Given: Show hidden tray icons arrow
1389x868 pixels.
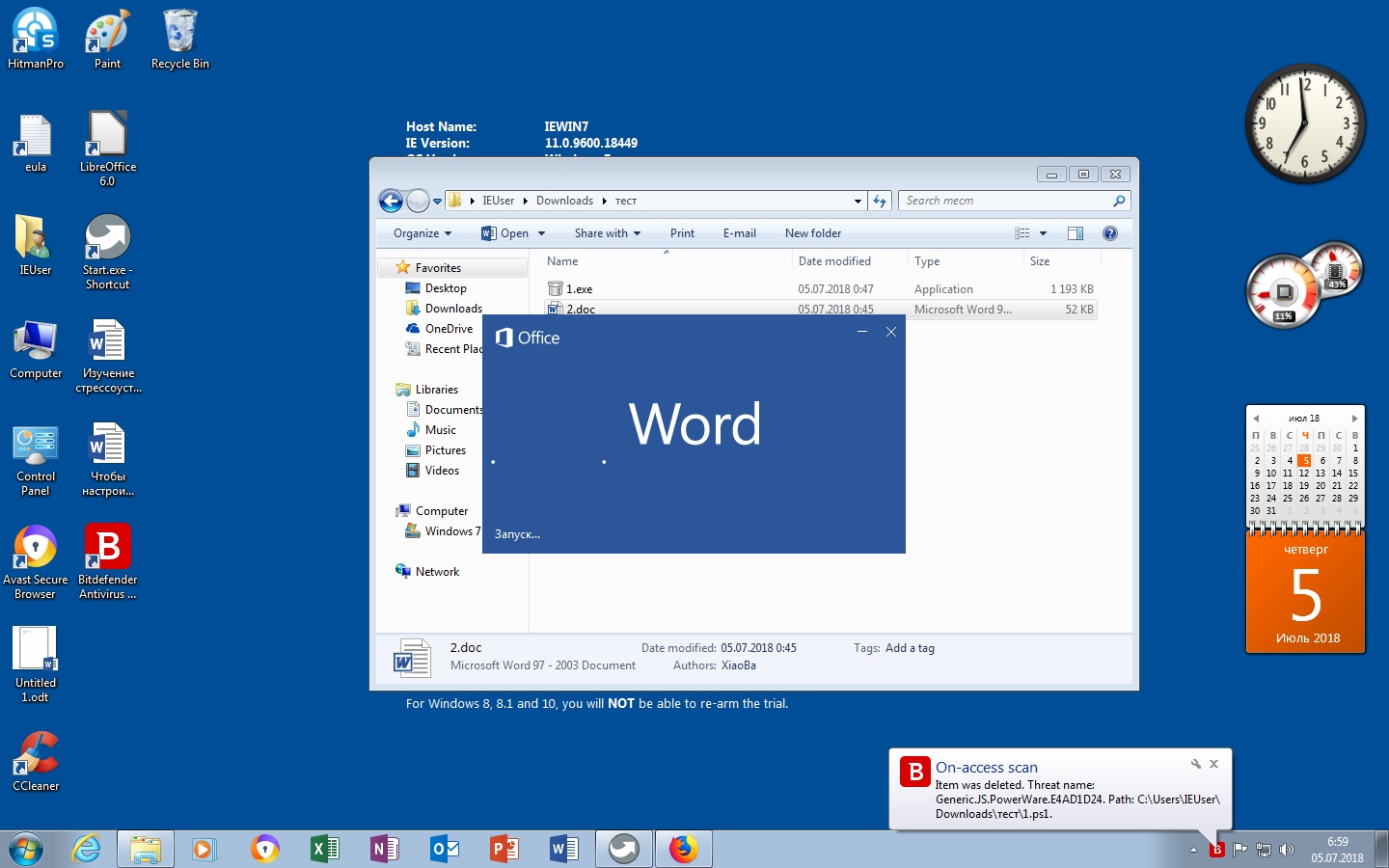Looking at the screenshot, I should pyautogui.click(x=1193, y=850).
